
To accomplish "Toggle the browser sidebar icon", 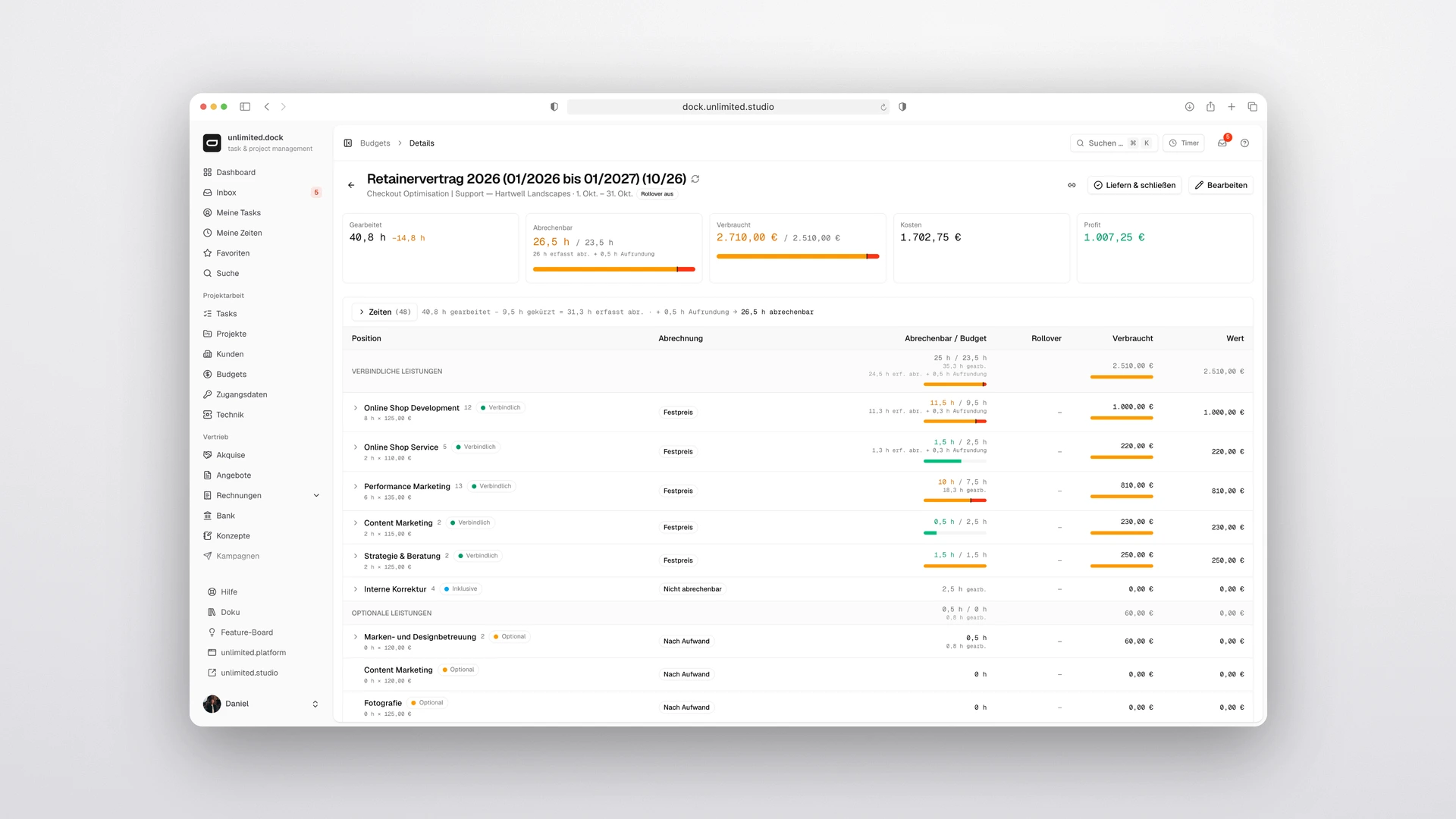I will [x=245, y=107].
